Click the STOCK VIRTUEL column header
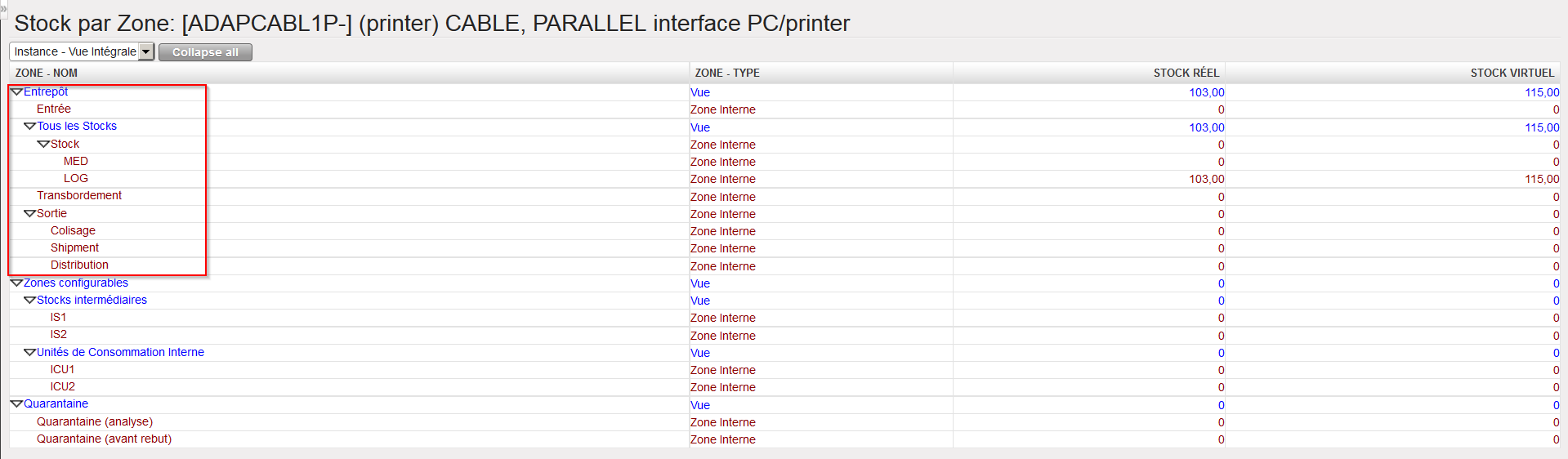This screenshot has height=459, width=1568. click(x=1512, y=74)
